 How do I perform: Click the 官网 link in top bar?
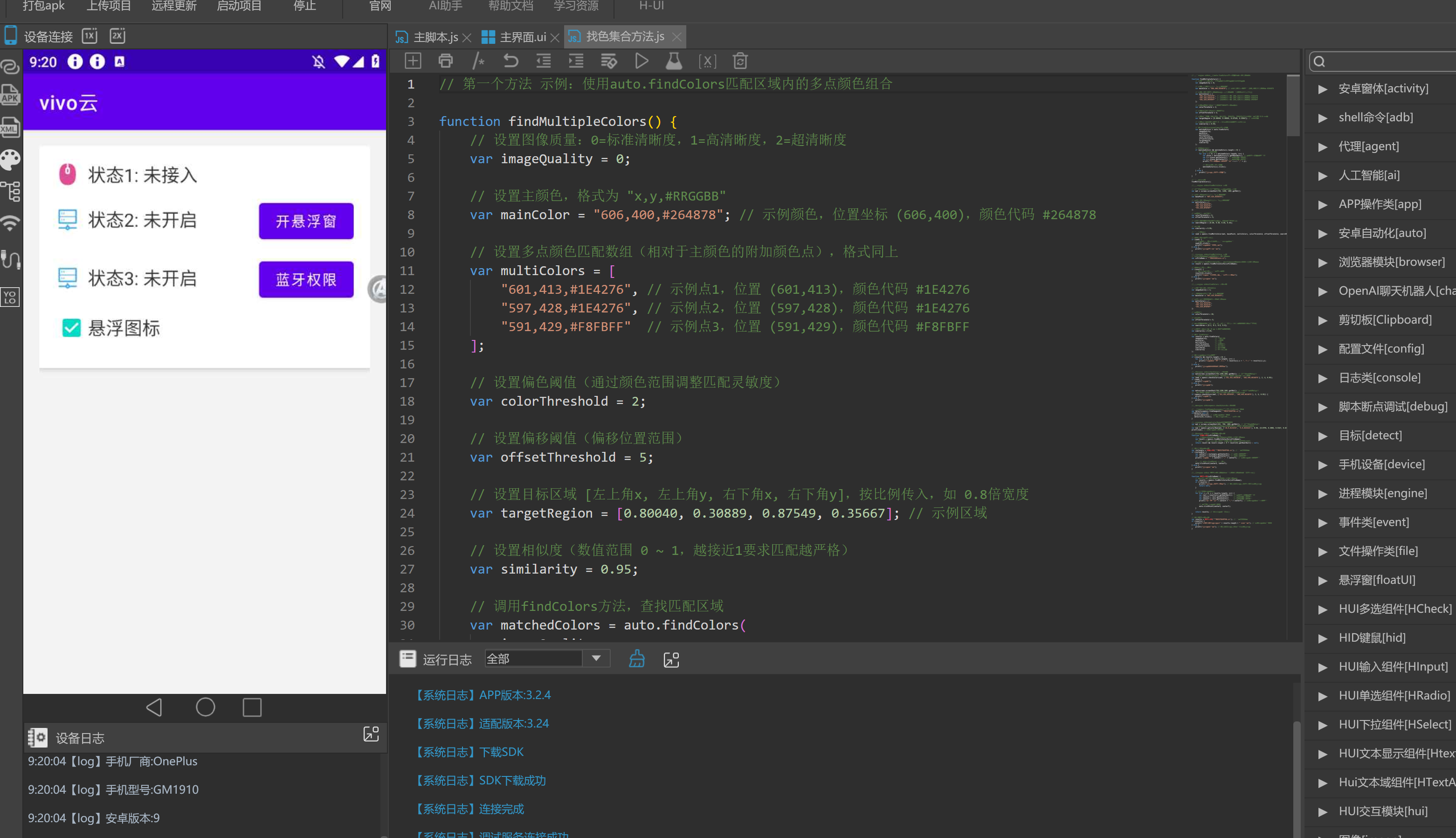380,6
